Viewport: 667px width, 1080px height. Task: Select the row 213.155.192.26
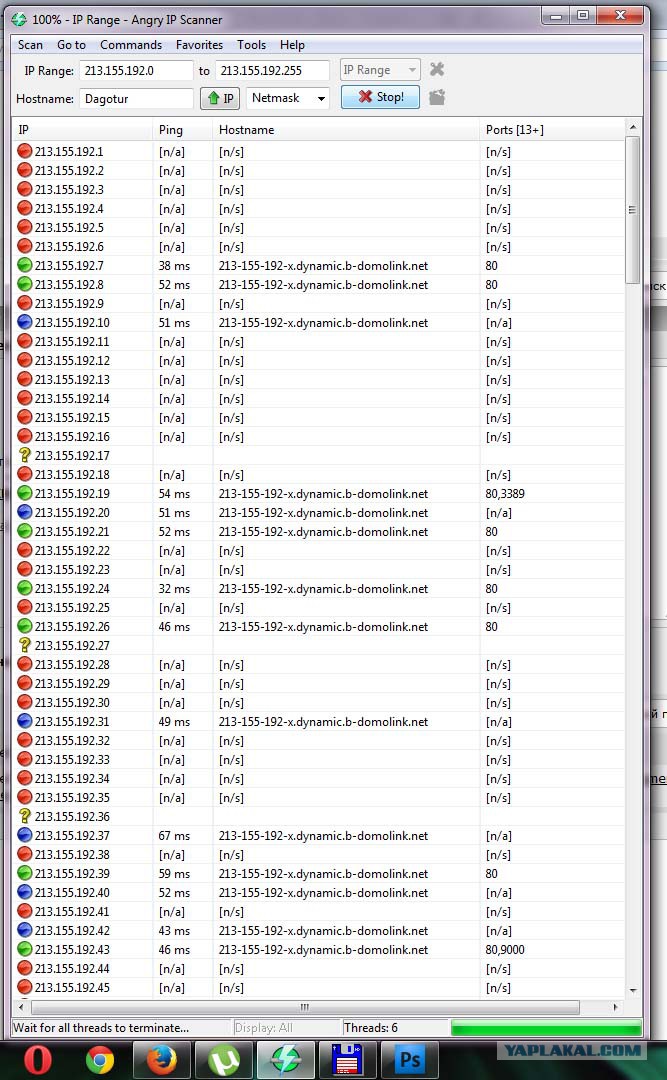319,627
